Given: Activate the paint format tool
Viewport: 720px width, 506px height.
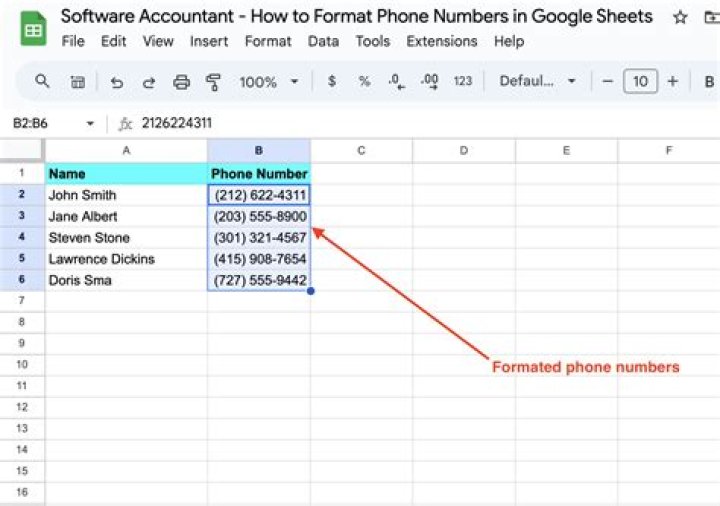Looking at the screenshot, I should (x=213, y=82).
